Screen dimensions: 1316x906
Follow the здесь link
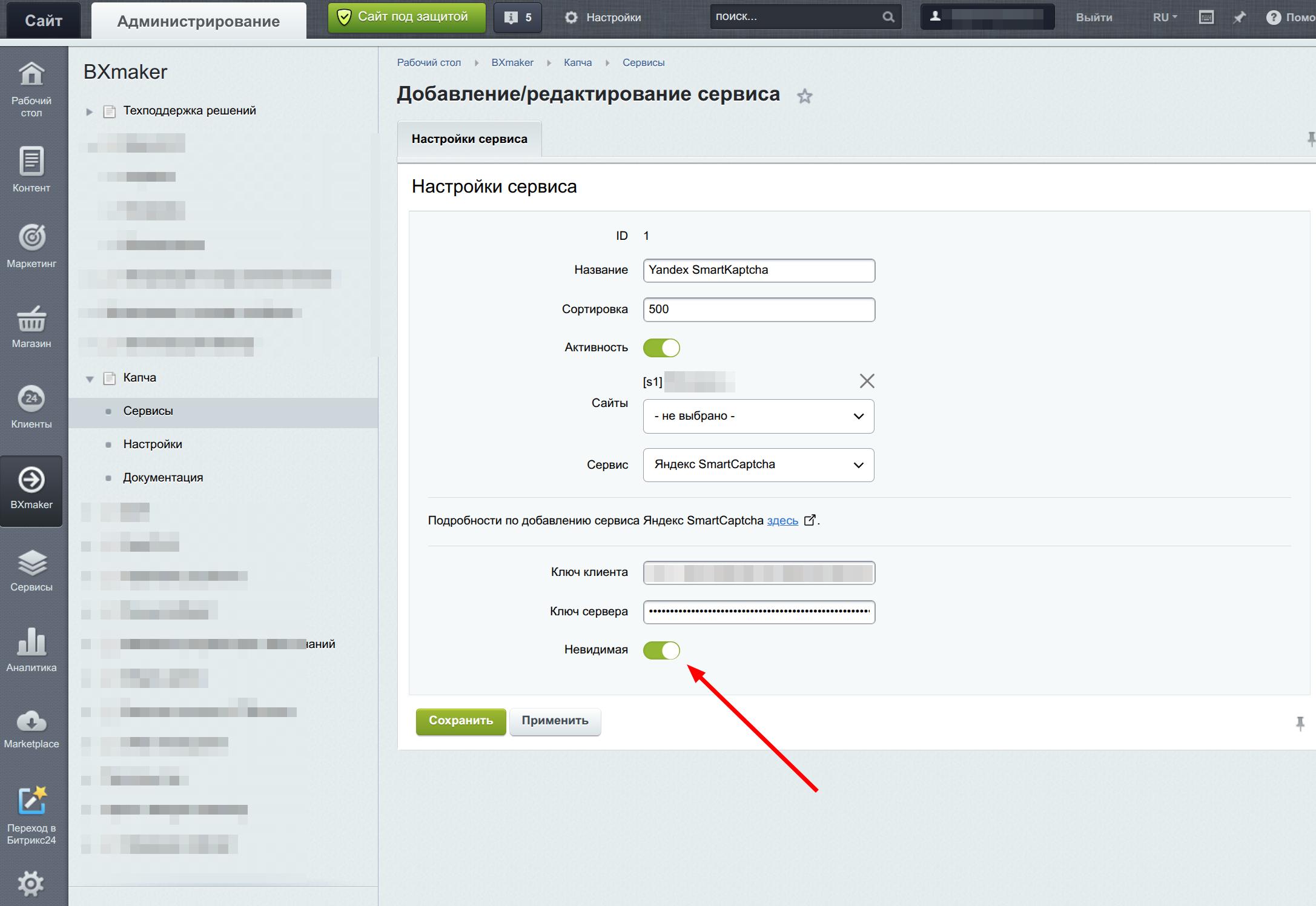tap(782, 520)
